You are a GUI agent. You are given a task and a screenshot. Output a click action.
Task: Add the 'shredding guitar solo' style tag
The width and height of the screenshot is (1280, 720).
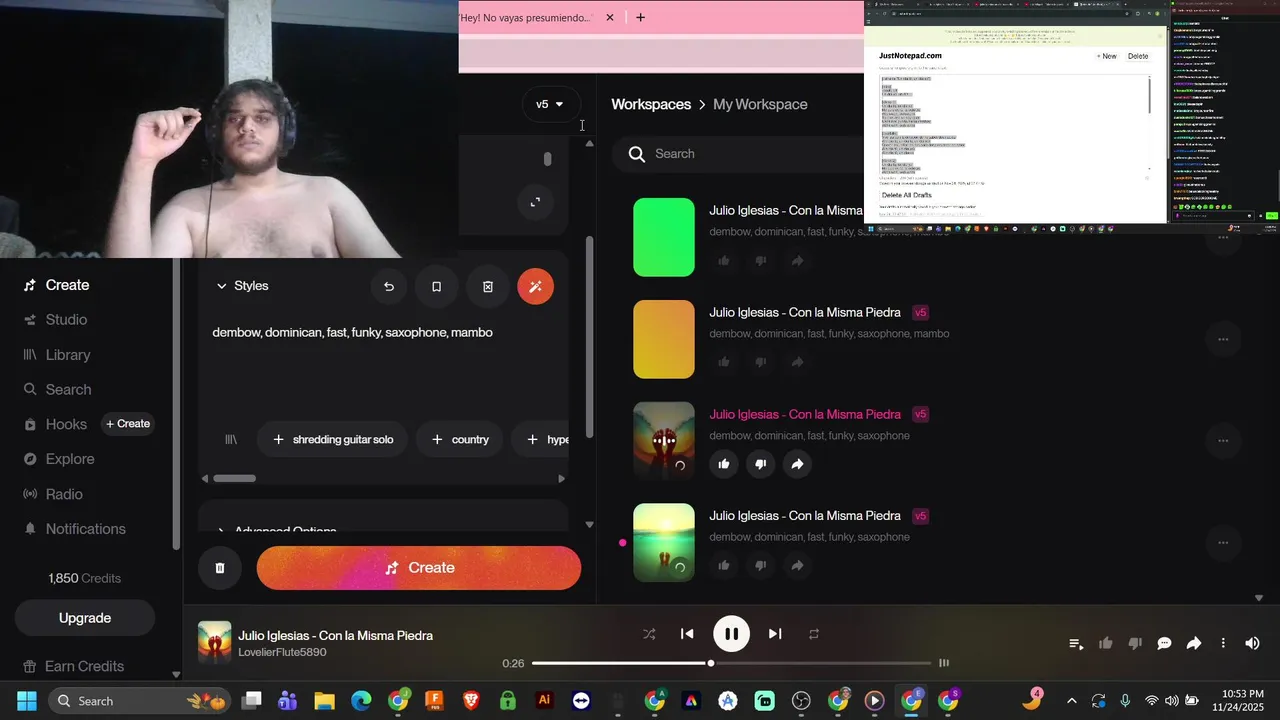(333, 439)
